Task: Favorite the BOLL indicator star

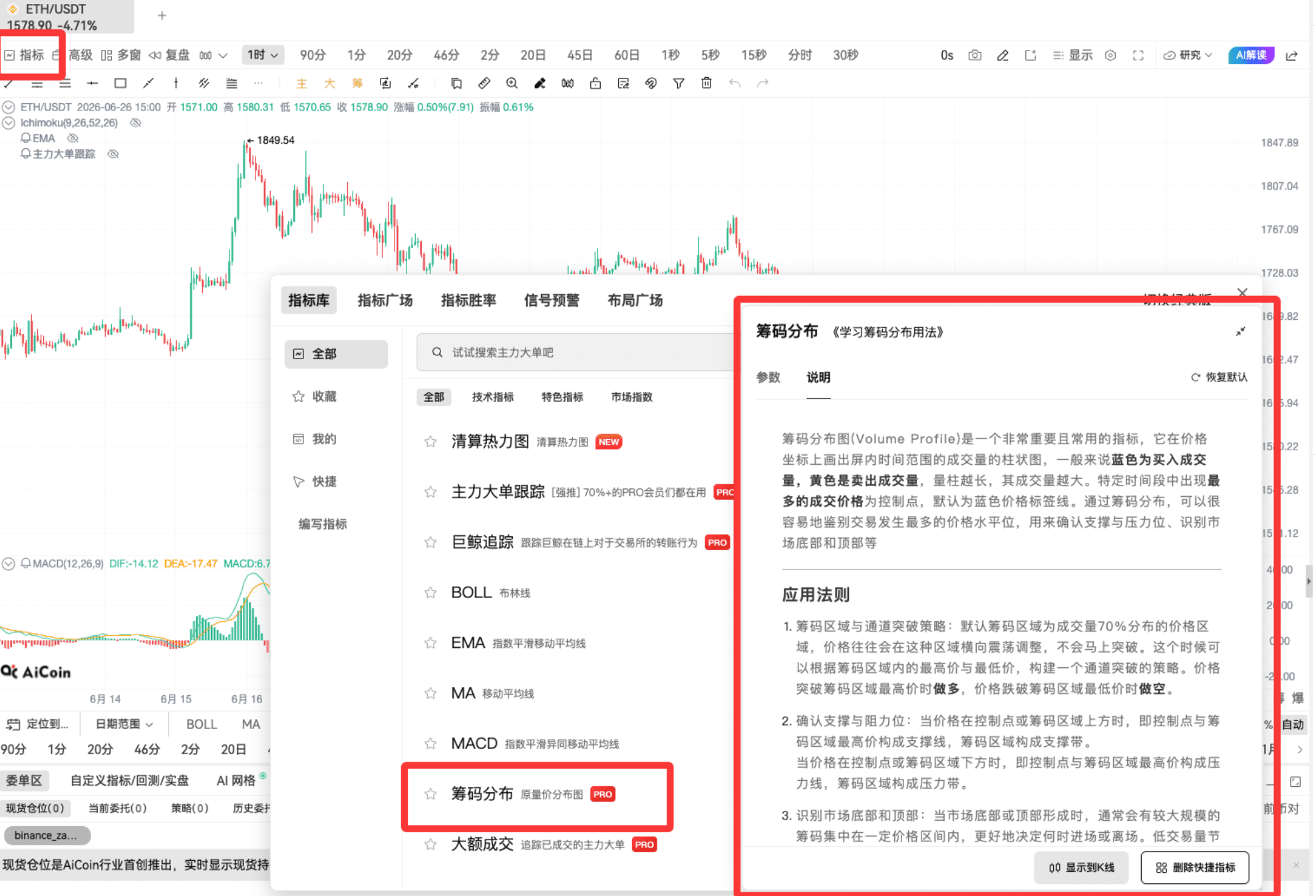Action: pyautogui.click(x=430, y=592)
